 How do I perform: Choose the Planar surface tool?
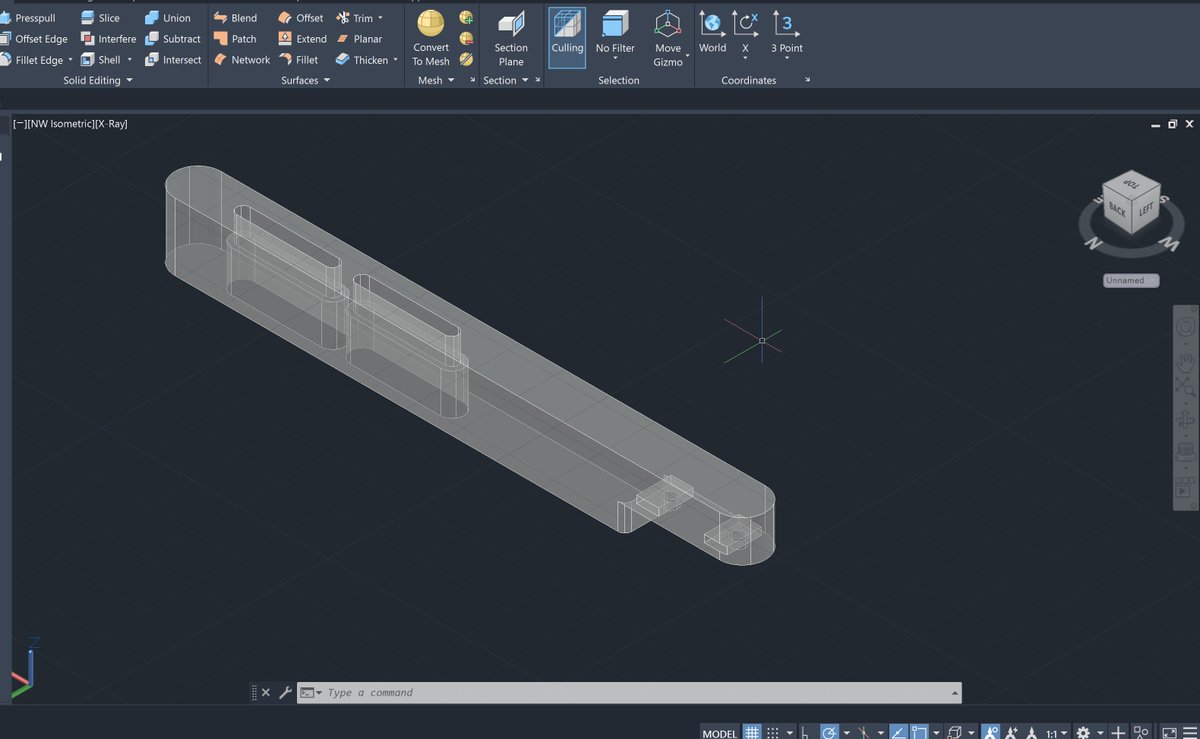359,39
